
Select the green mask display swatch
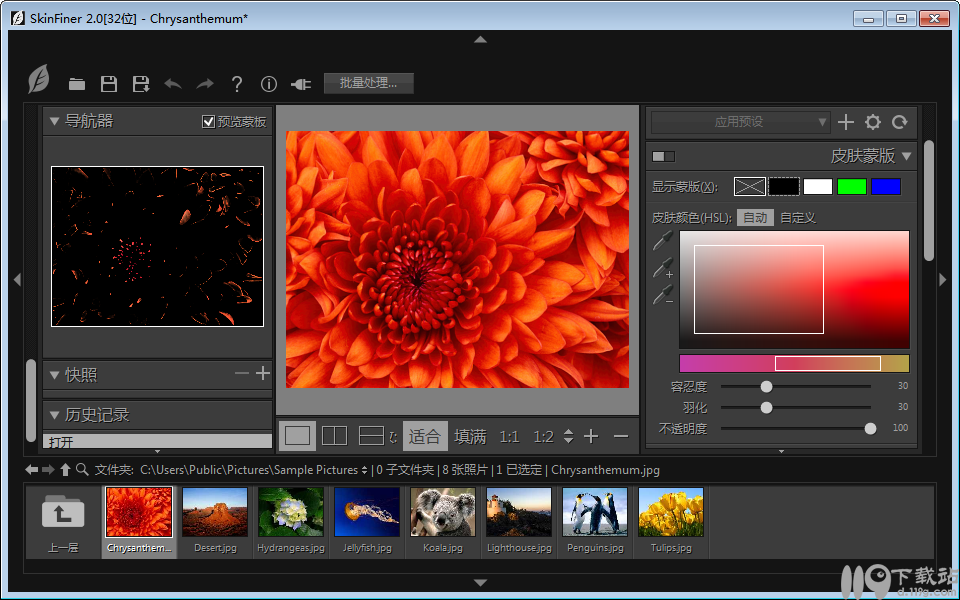point(852,186)
